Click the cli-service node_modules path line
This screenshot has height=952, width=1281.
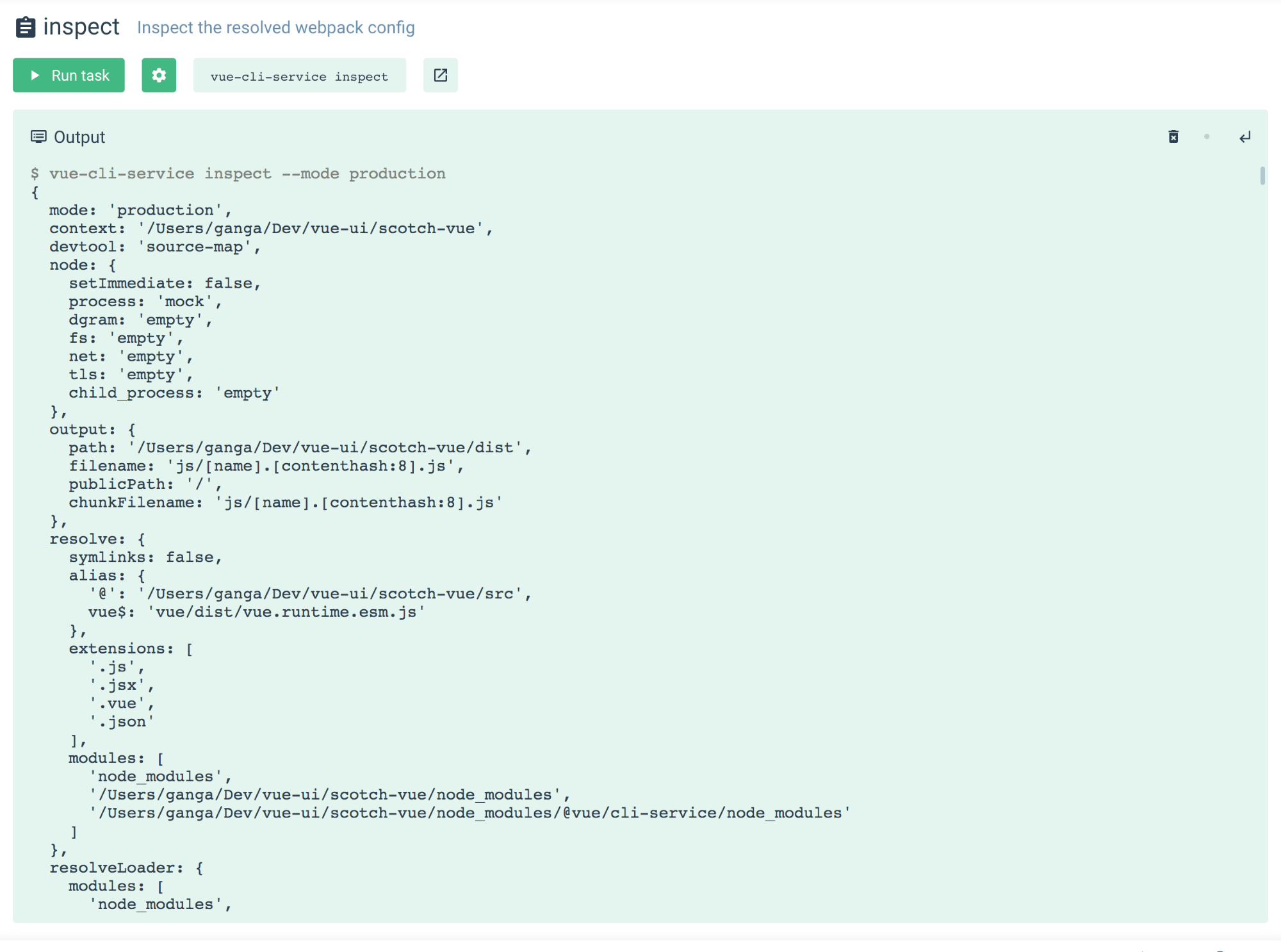pyautogui.click(x=469, y=813)
